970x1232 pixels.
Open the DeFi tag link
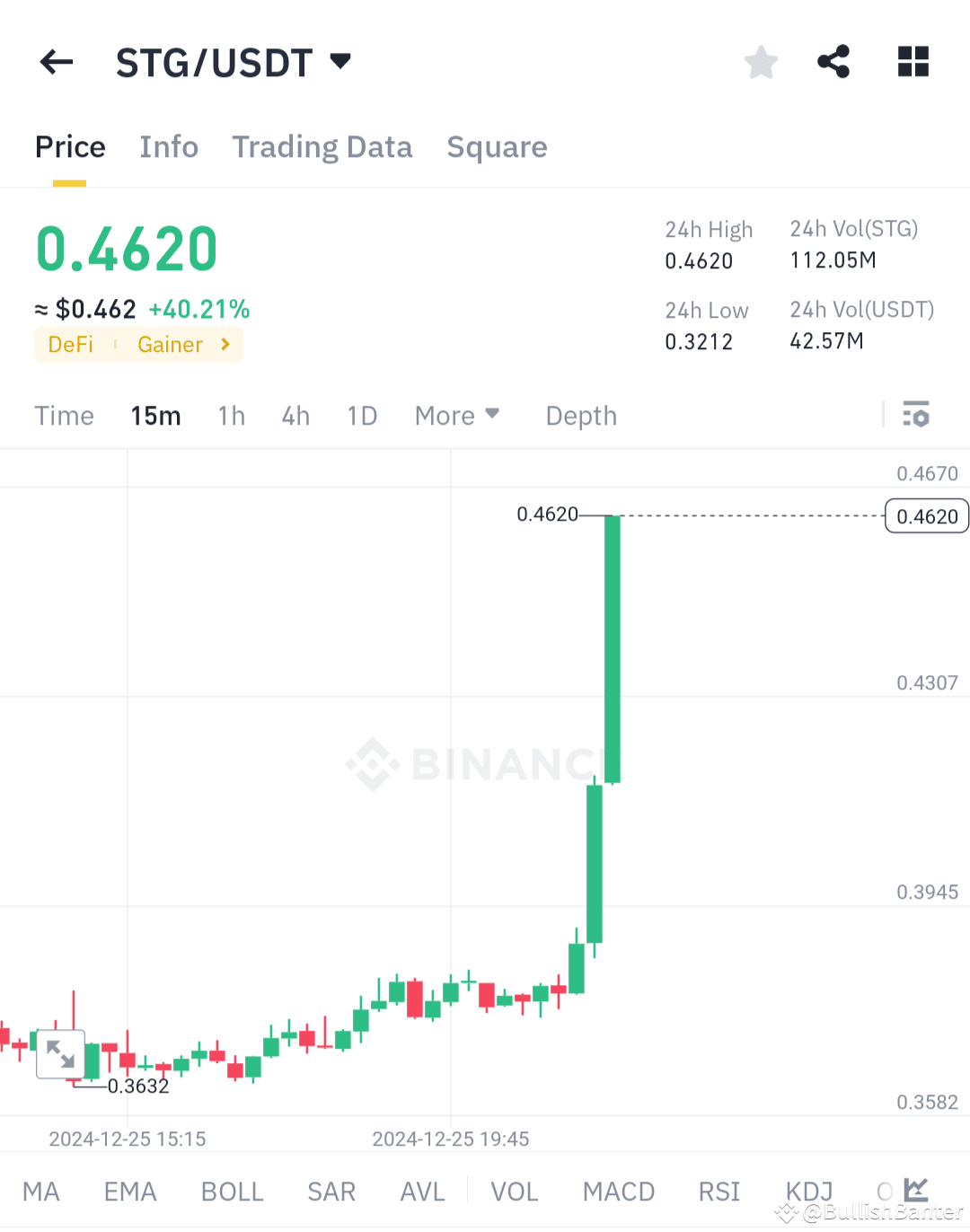click(70, 344)
